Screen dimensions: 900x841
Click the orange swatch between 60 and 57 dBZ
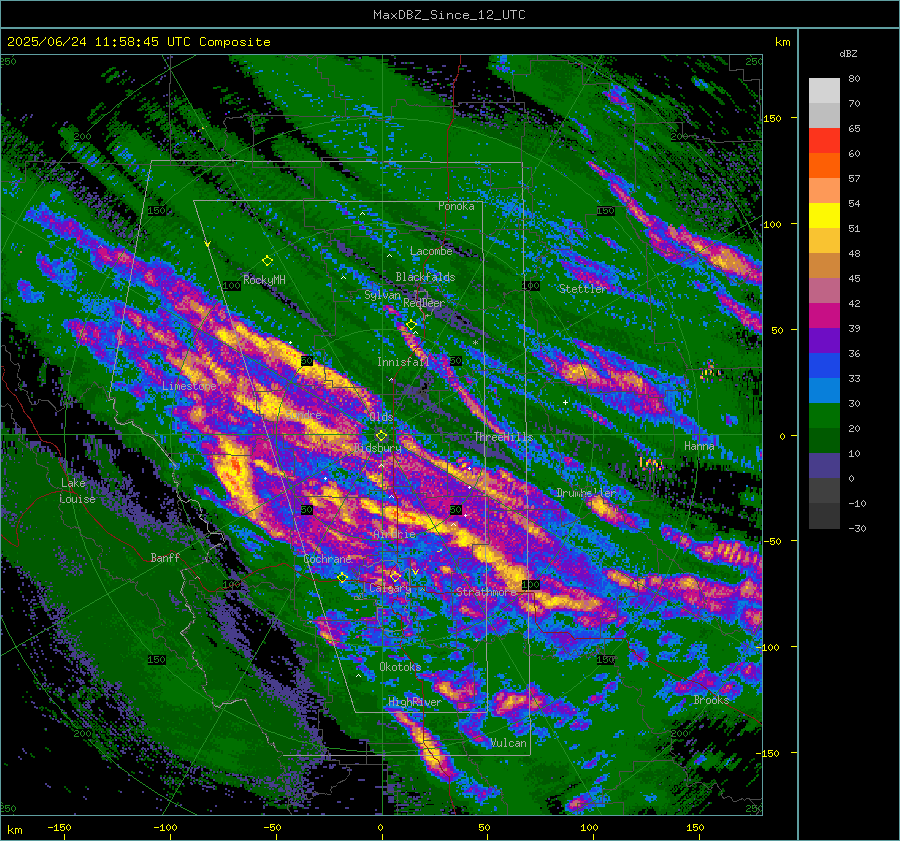(x=824, y=166)
